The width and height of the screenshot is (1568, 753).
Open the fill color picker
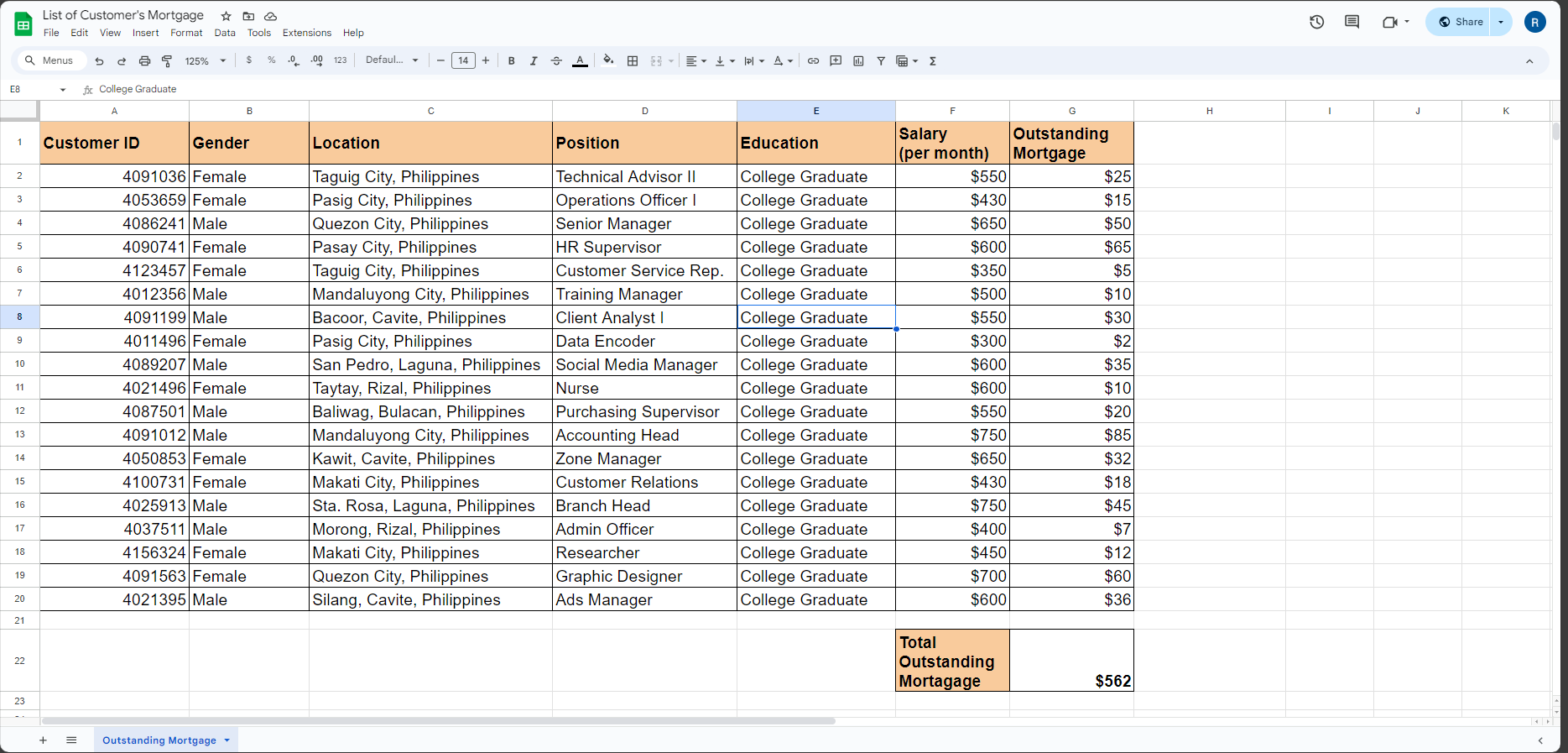(608, 60)
